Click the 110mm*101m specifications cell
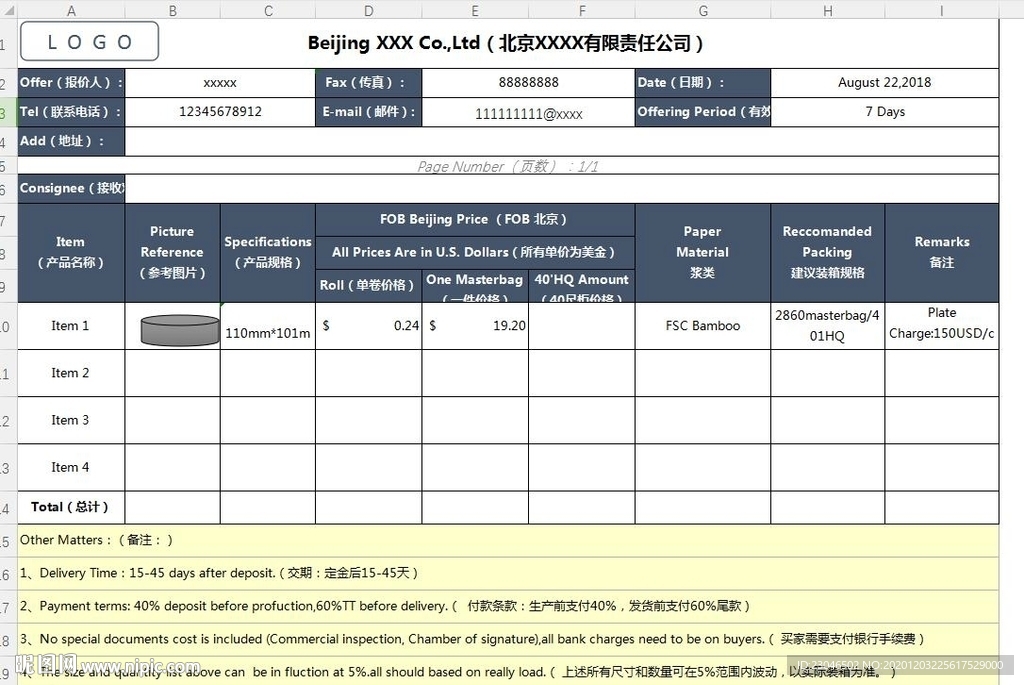Image resolution: width=1024 pixels, height=685 pixels. (x=267, y=333)
